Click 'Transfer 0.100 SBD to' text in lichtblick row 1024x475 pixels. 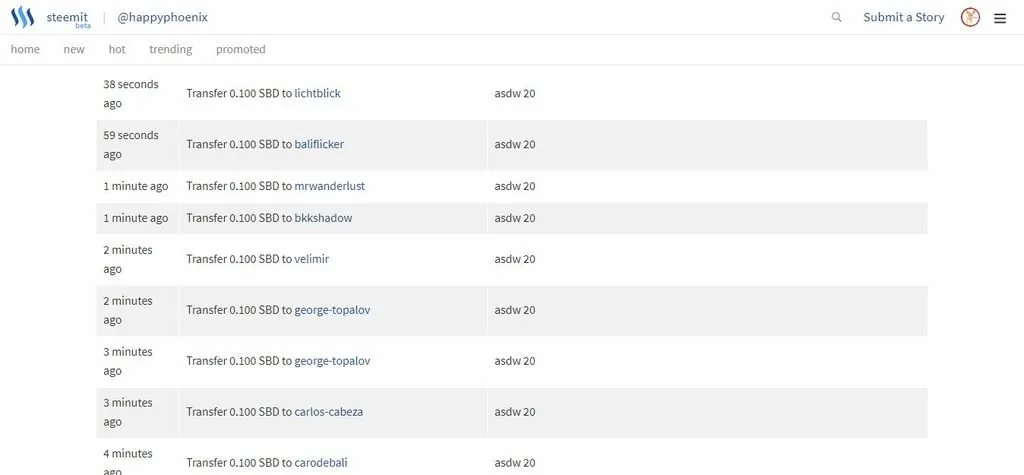click(x=239, y=93)
